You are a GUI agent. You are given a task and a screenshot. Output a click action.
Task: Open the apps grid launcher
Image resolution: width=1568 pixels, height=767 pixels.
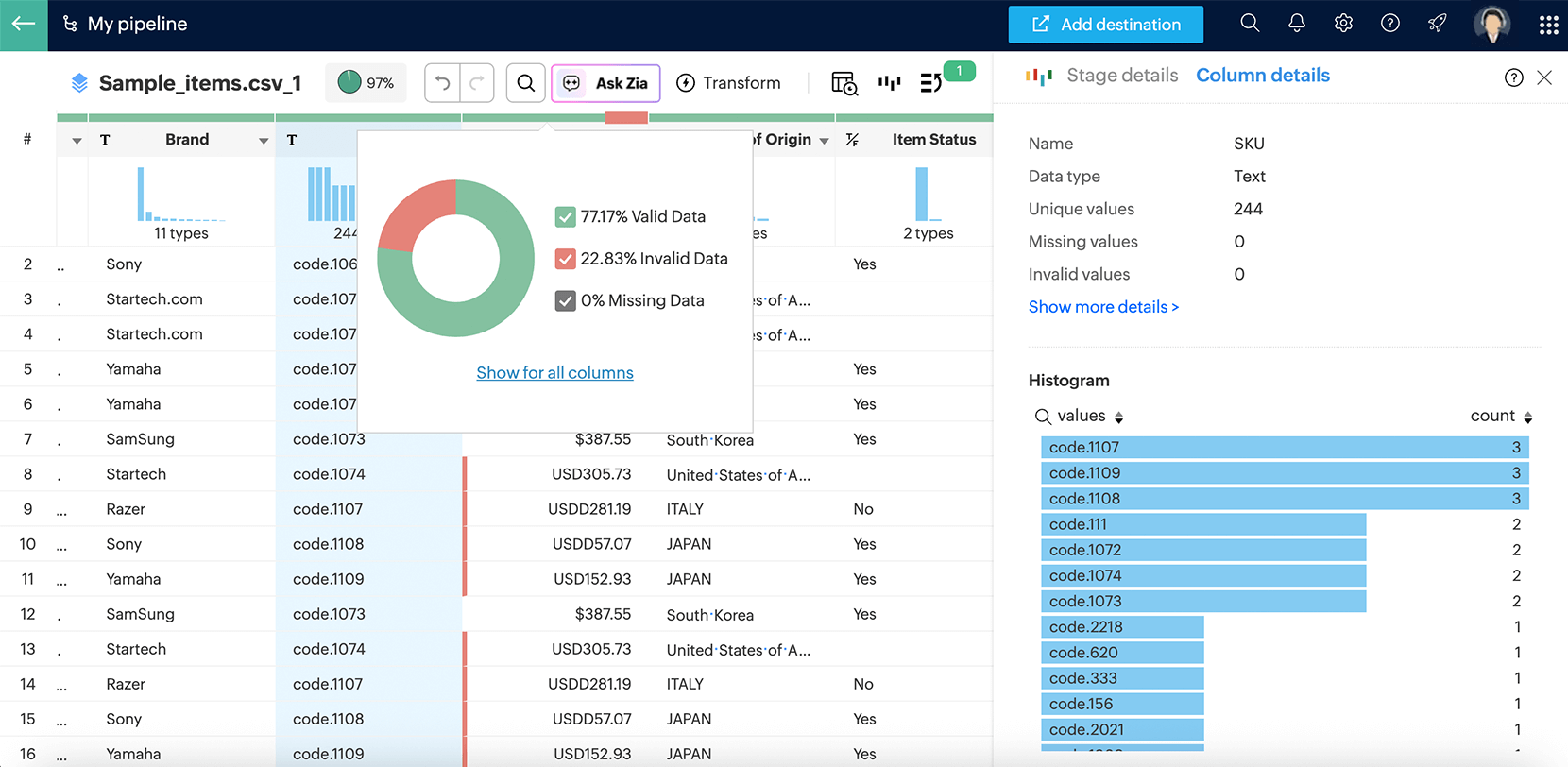click(x=1548, y=25)
